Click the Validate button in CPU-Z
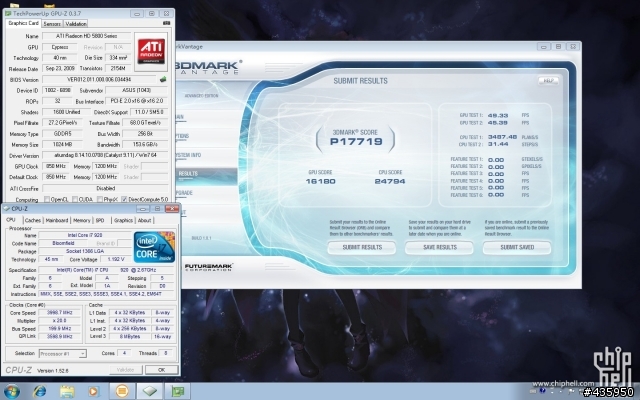Viewport: 640px width, 400px height. click(x=126, y=370)
